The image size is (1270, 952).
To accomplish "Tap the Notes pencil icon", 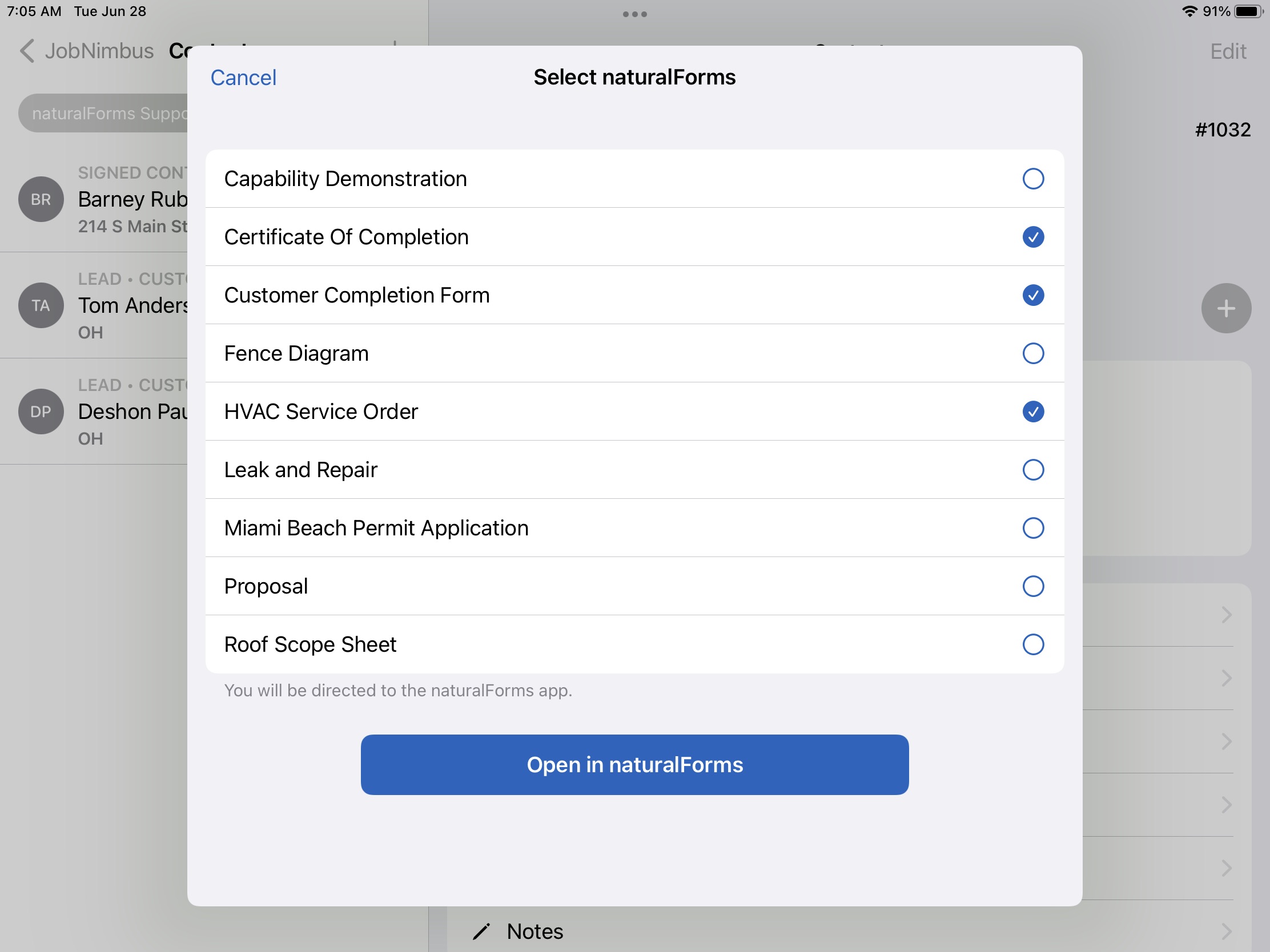I will coord(481,931).
